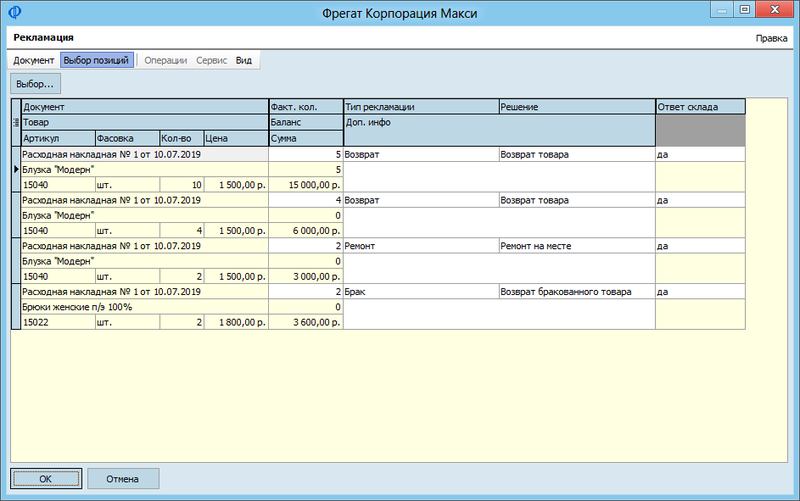Open the Операции menu

click(165, 60)
